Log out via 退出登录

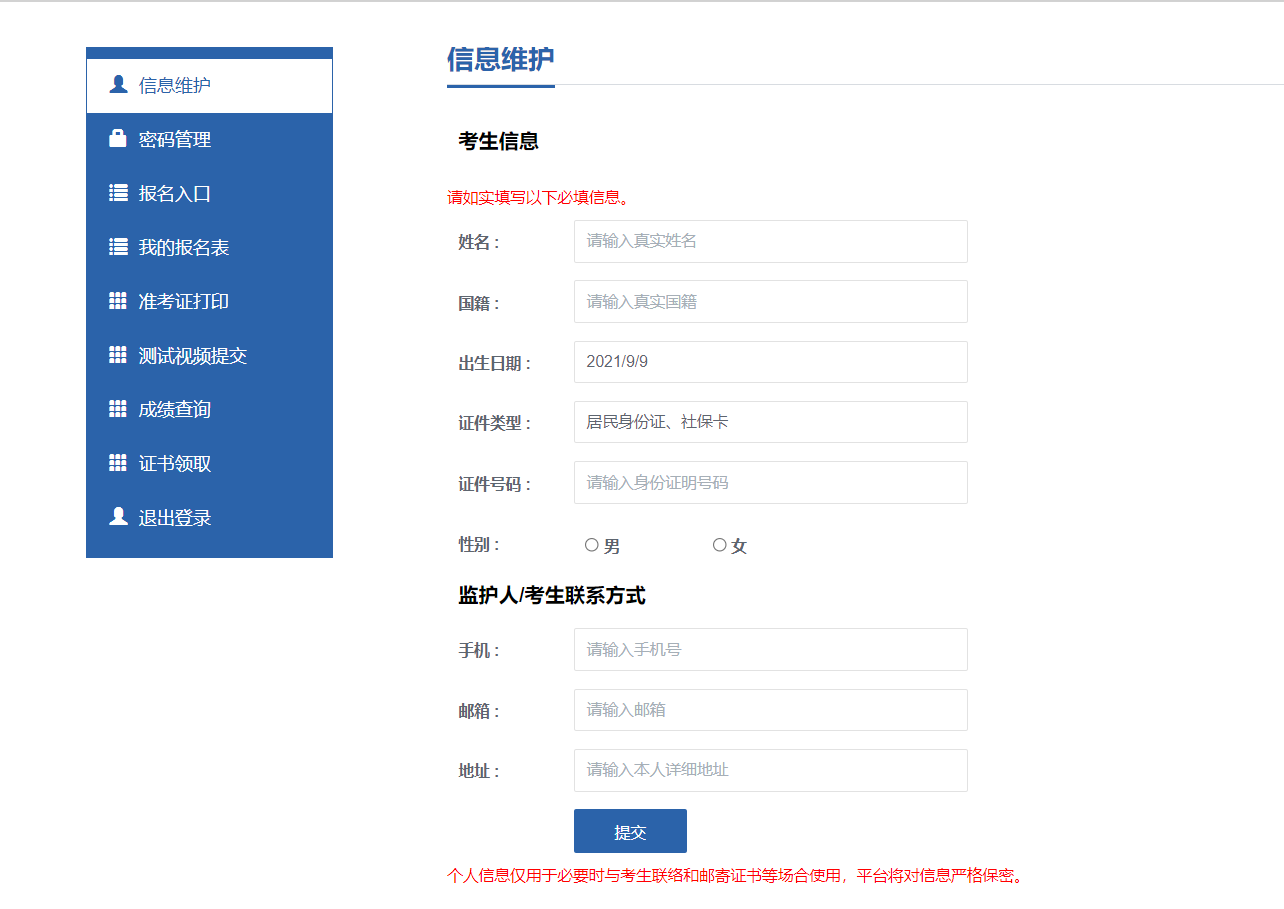point(209,517)
